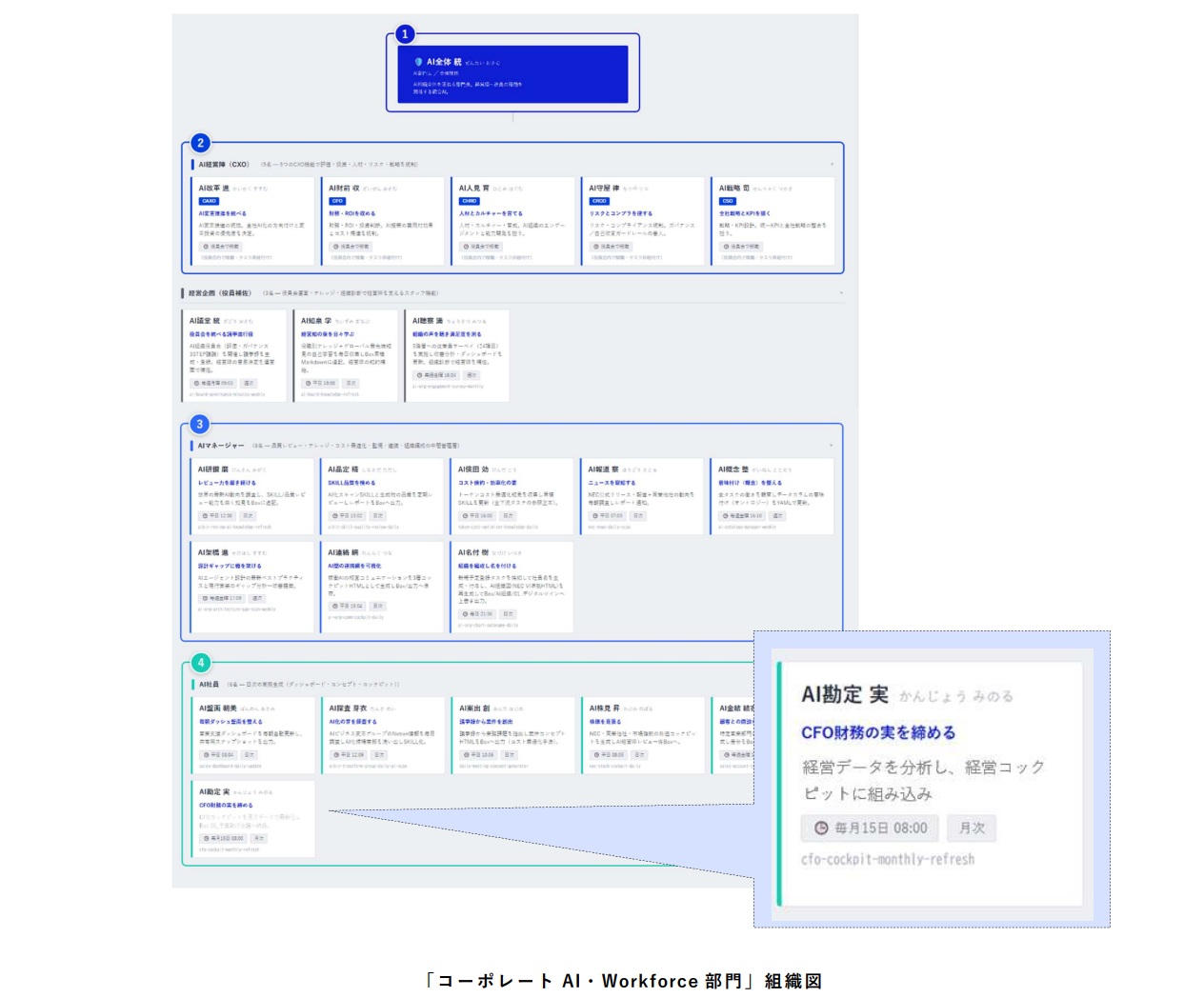
Task: Open the コスト倹約・効率化の要 link
Action: pyautogui.click(x=488, y=483)
